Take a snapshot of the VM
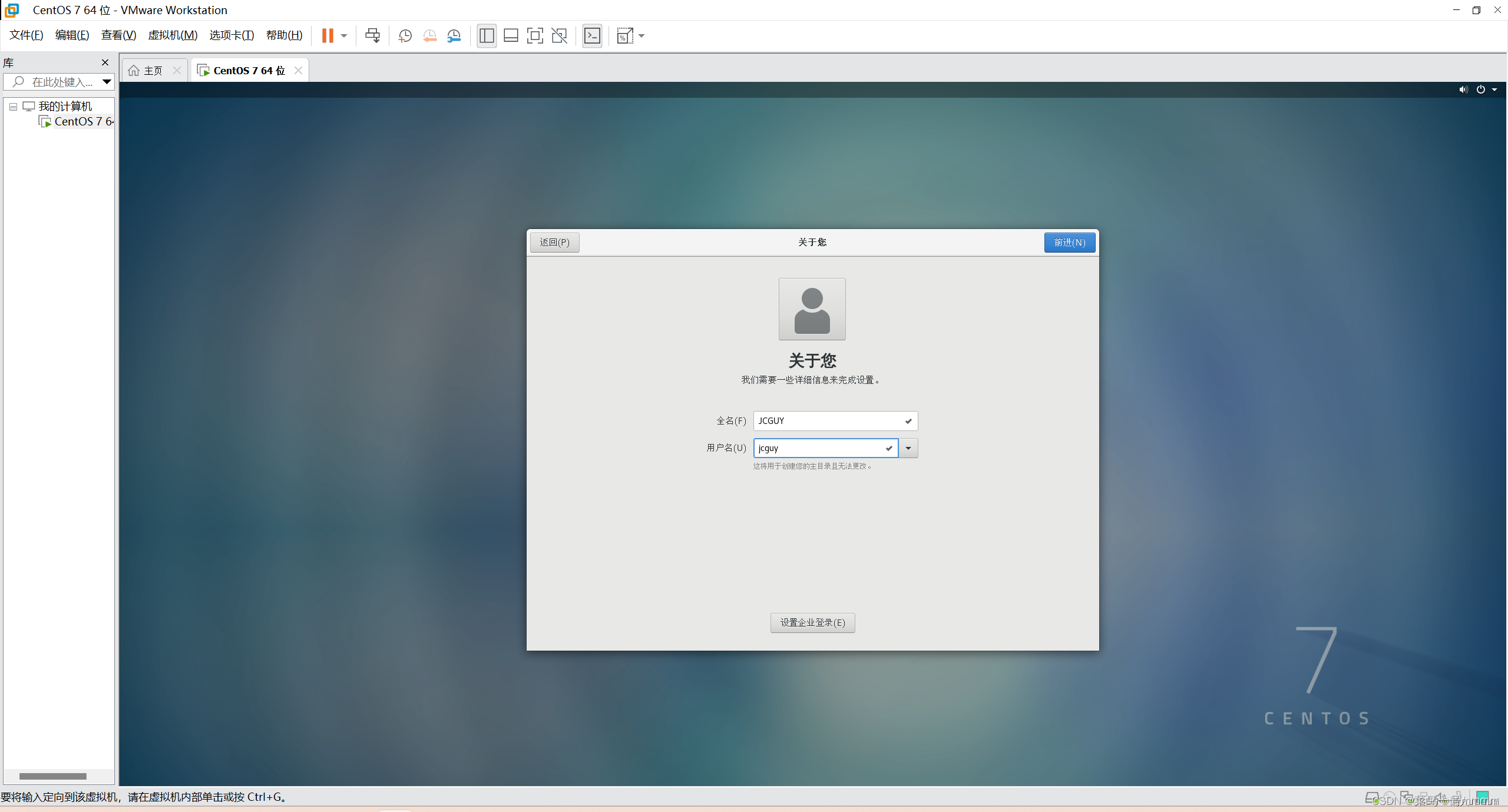 405,36
